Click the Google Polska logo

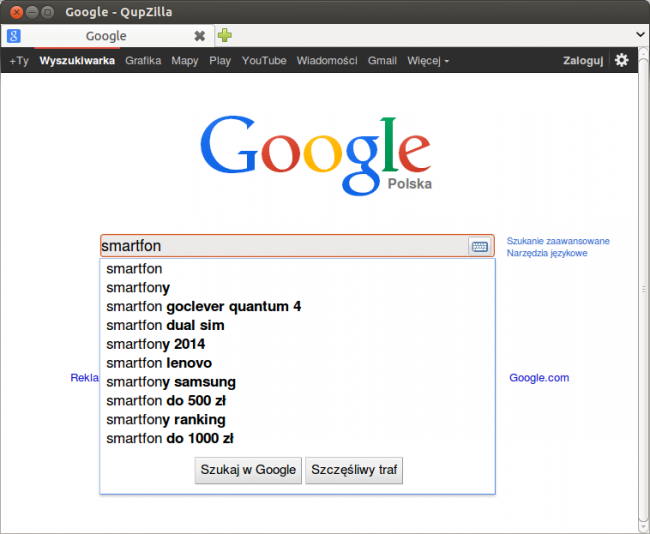click(316, 155)
